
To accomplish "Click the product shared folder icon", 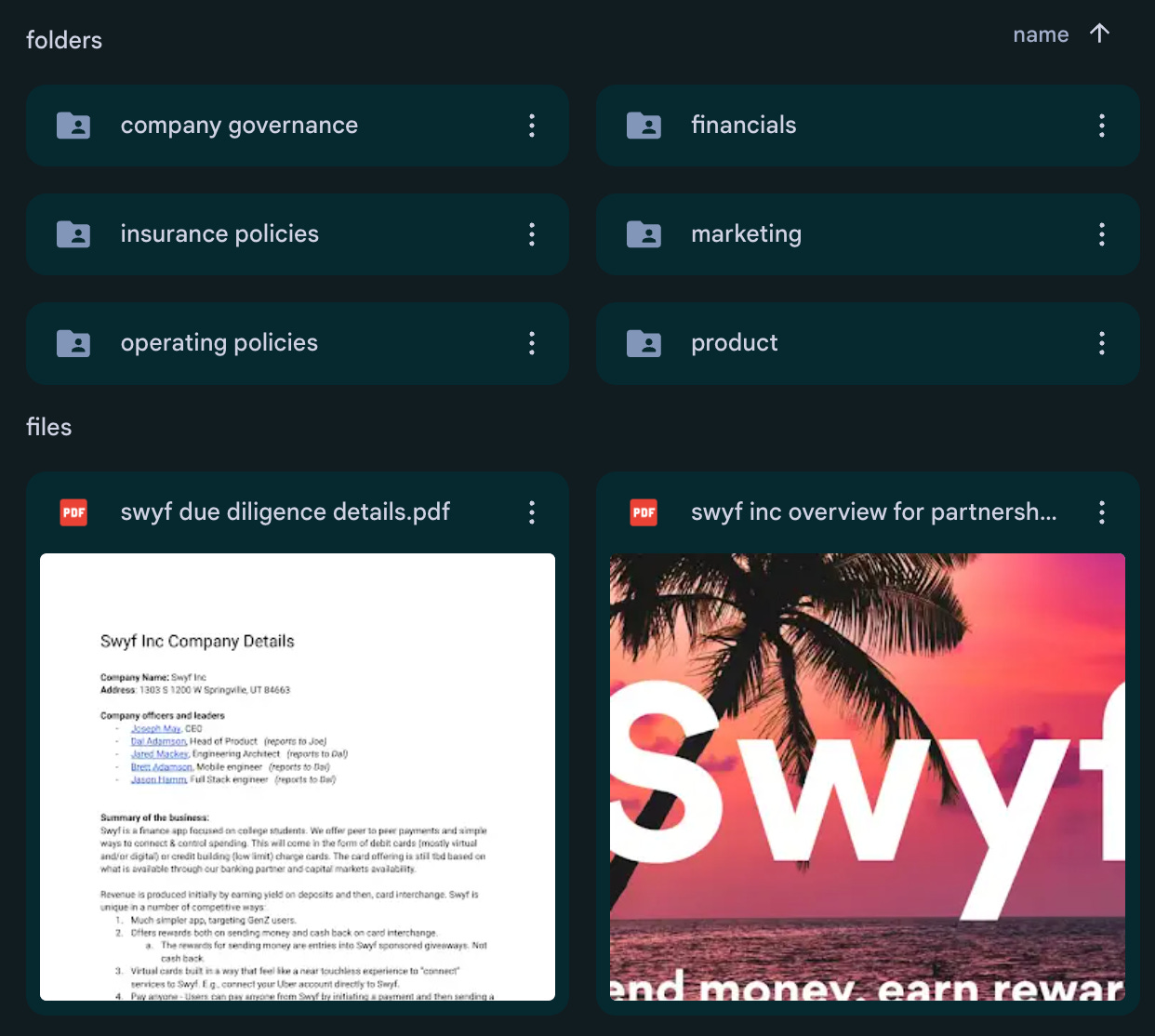I will pos(644,343).
